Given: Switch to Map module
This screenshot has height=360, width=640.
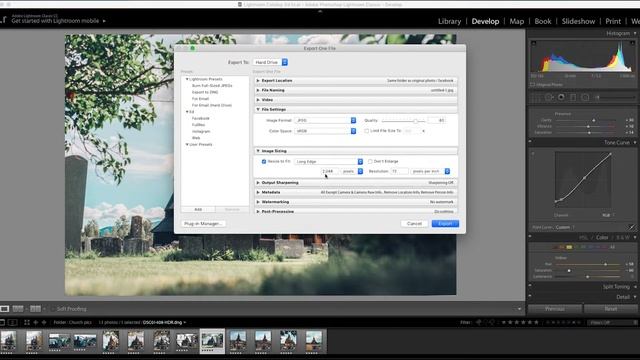Looking at the screenshot, I should coord(517,21).
